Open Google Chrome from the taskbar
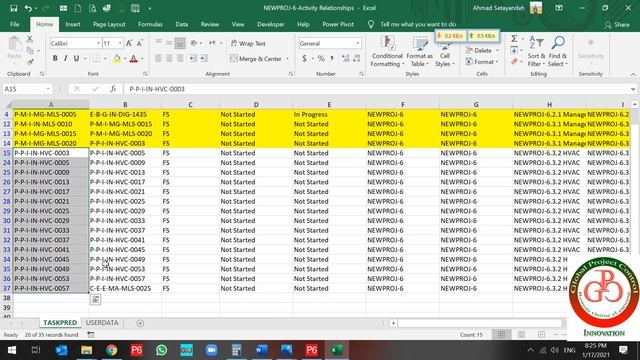The width and height of the screenshot is (640, 360). 111,350
